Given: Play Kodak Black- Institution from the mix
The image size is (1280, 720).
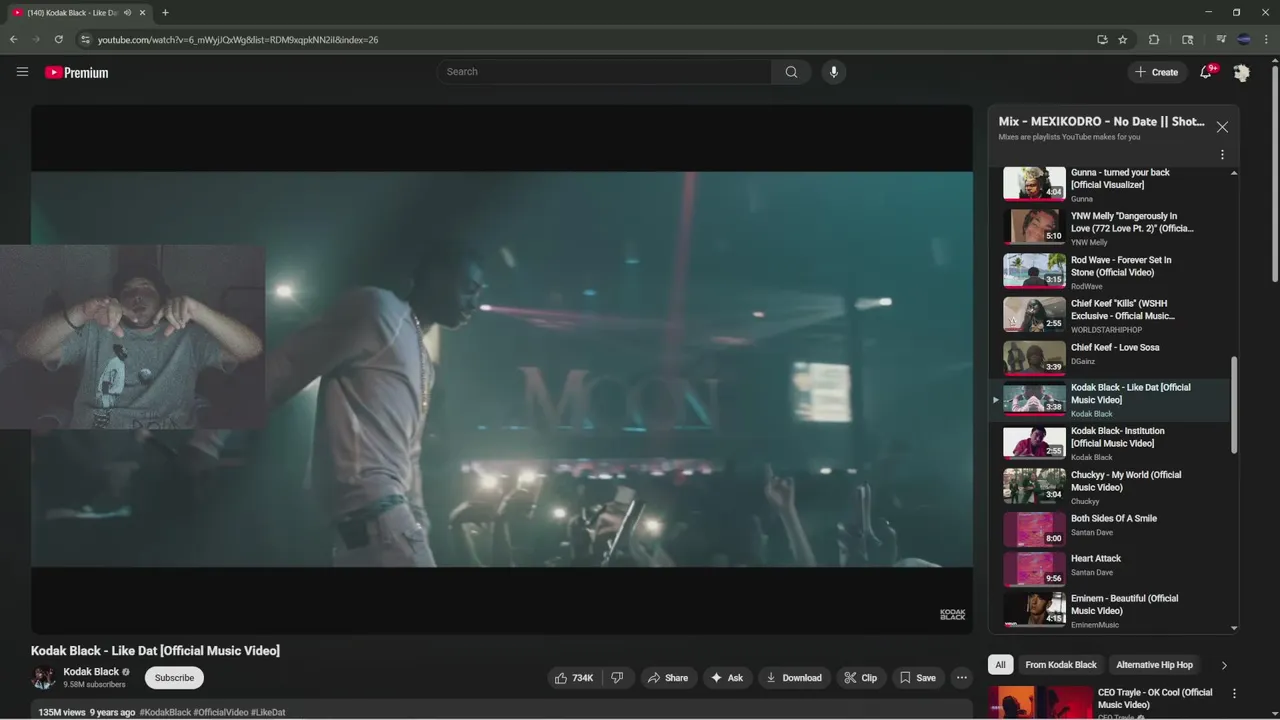Looking at the screenshot, I should [1109, 443].
